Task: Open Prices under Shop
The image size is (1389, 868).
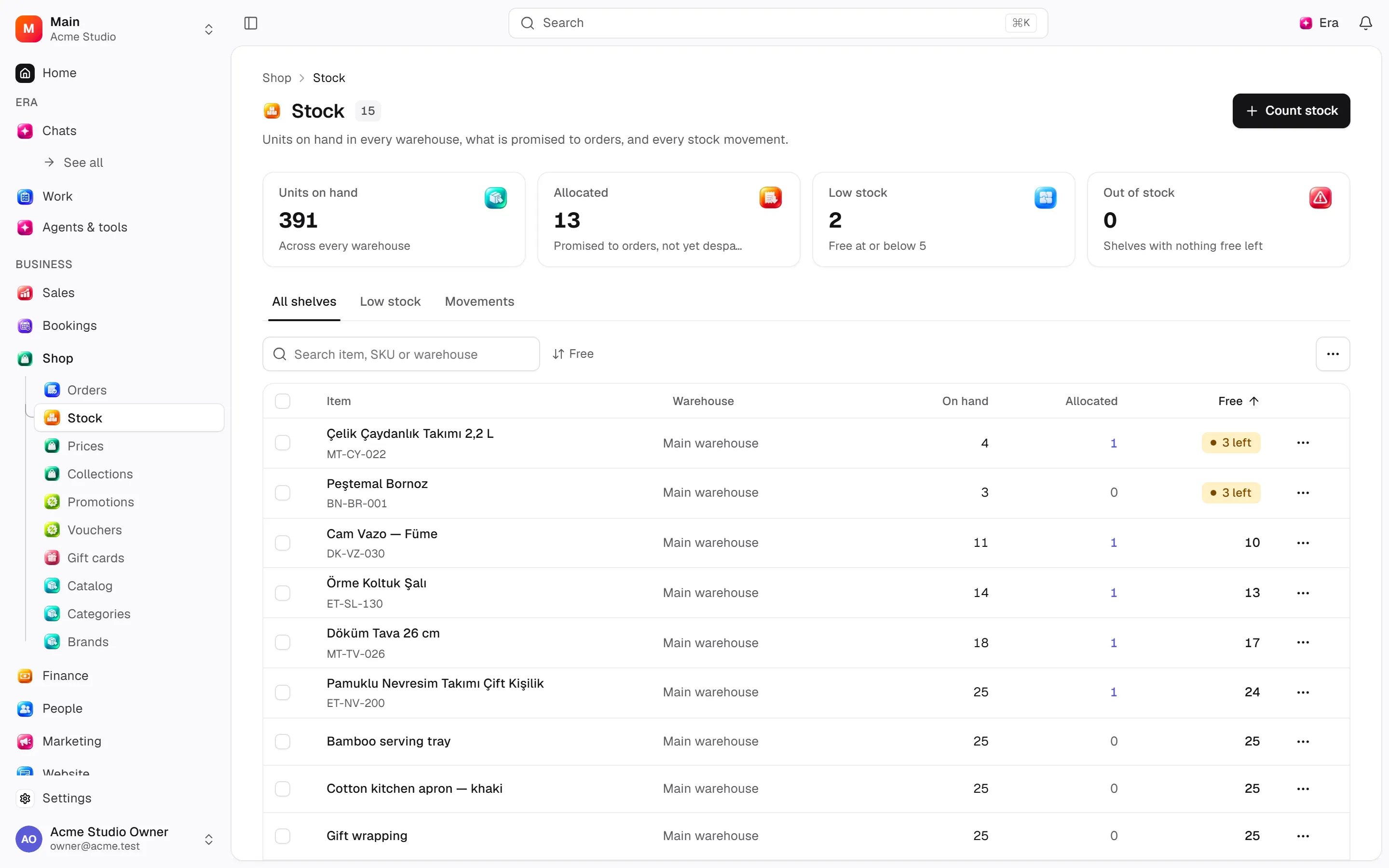Action: tap(85, 446)
